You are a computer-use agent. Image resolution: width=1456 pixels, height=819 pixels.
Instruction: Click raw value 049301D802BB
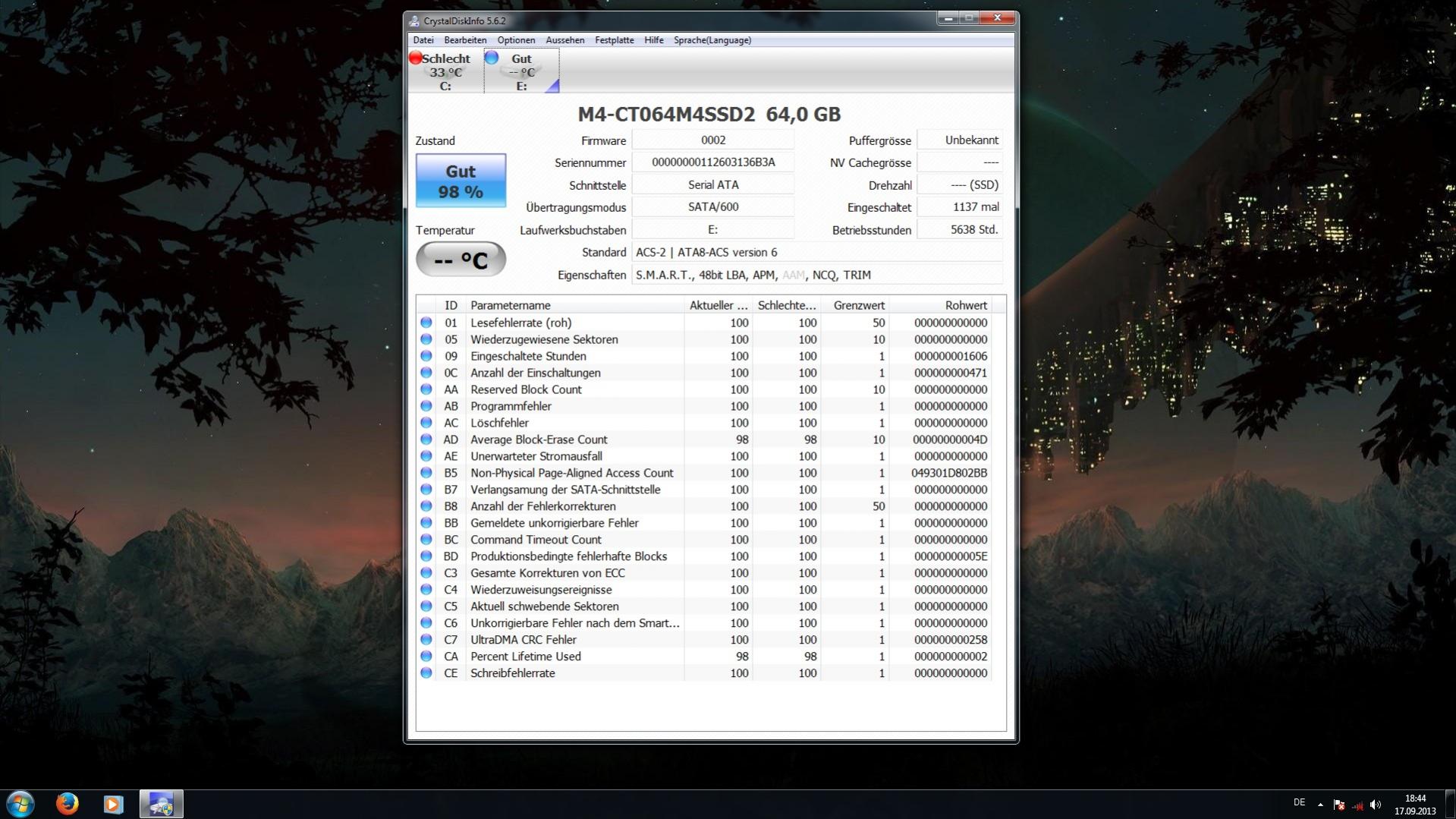click(x=949, y=473)
